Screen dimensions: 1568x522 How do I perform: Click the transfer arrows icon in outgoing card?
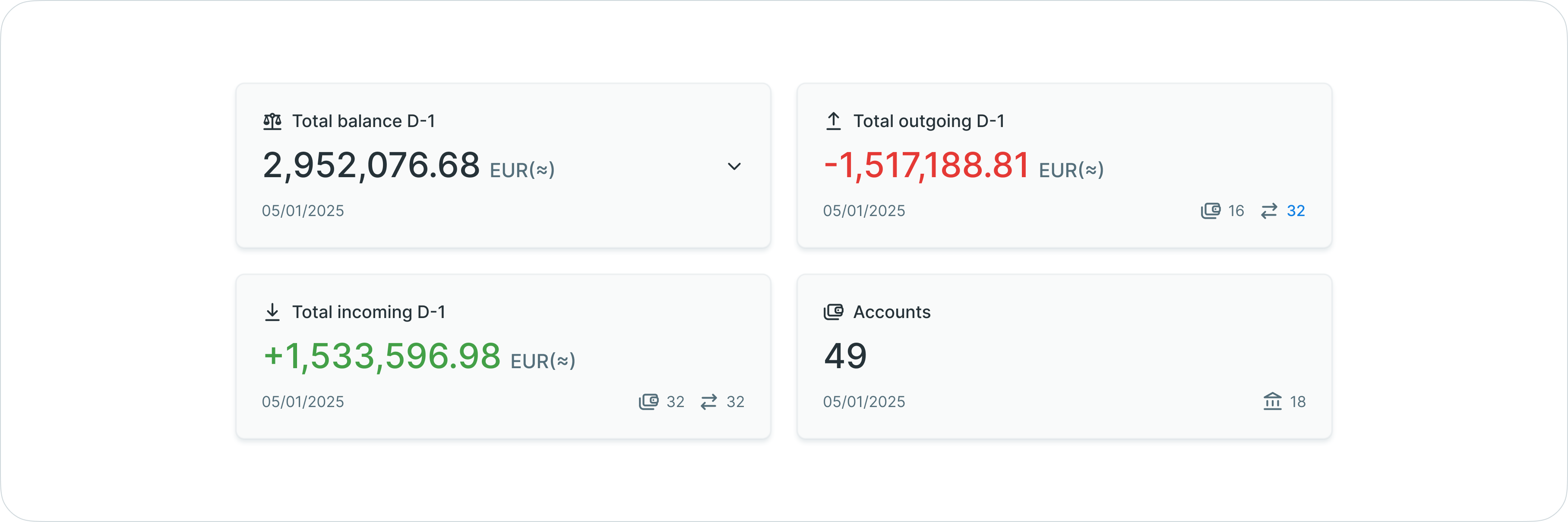click(x=1268, y=211)
